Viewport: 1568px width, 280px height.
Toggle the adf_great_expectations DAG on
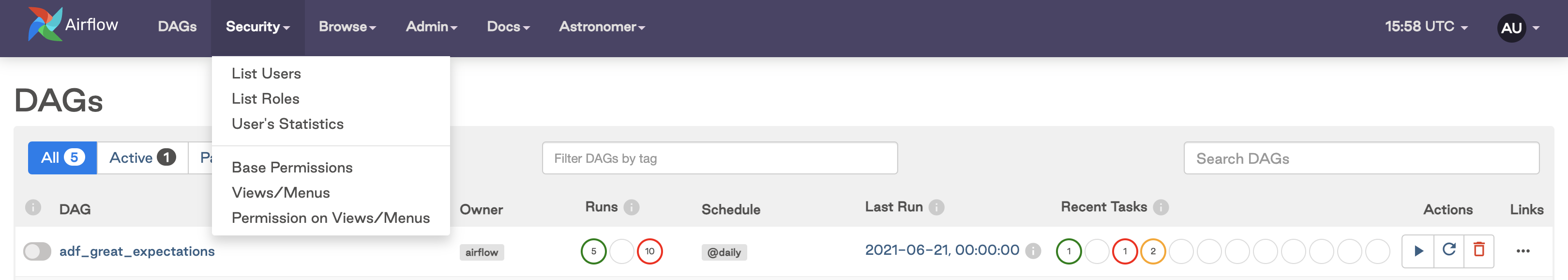(37, 251)
